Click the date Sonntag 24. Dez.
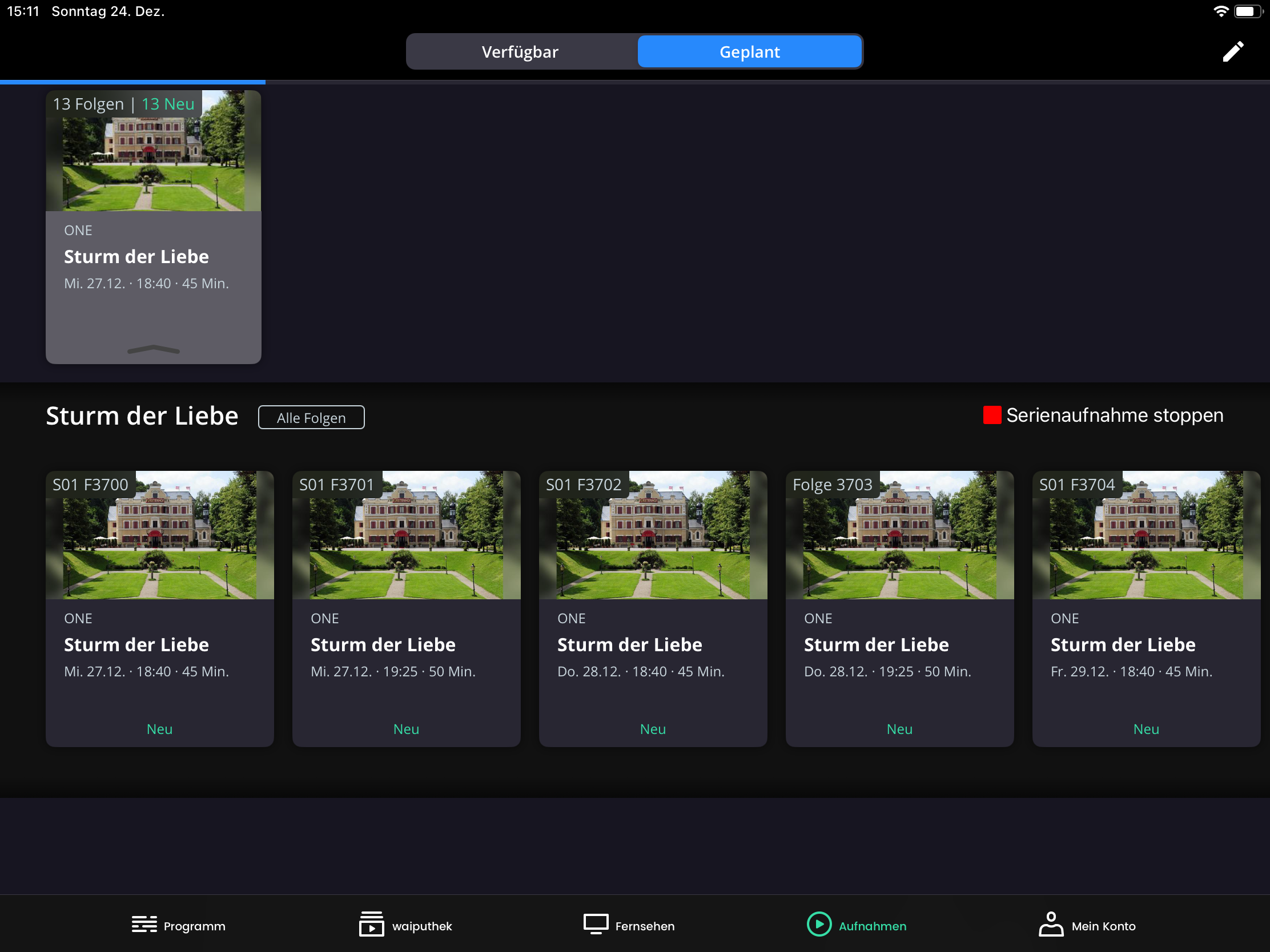Image resolution: width=1270 pixels, height=952 pixels. (108, 11)
